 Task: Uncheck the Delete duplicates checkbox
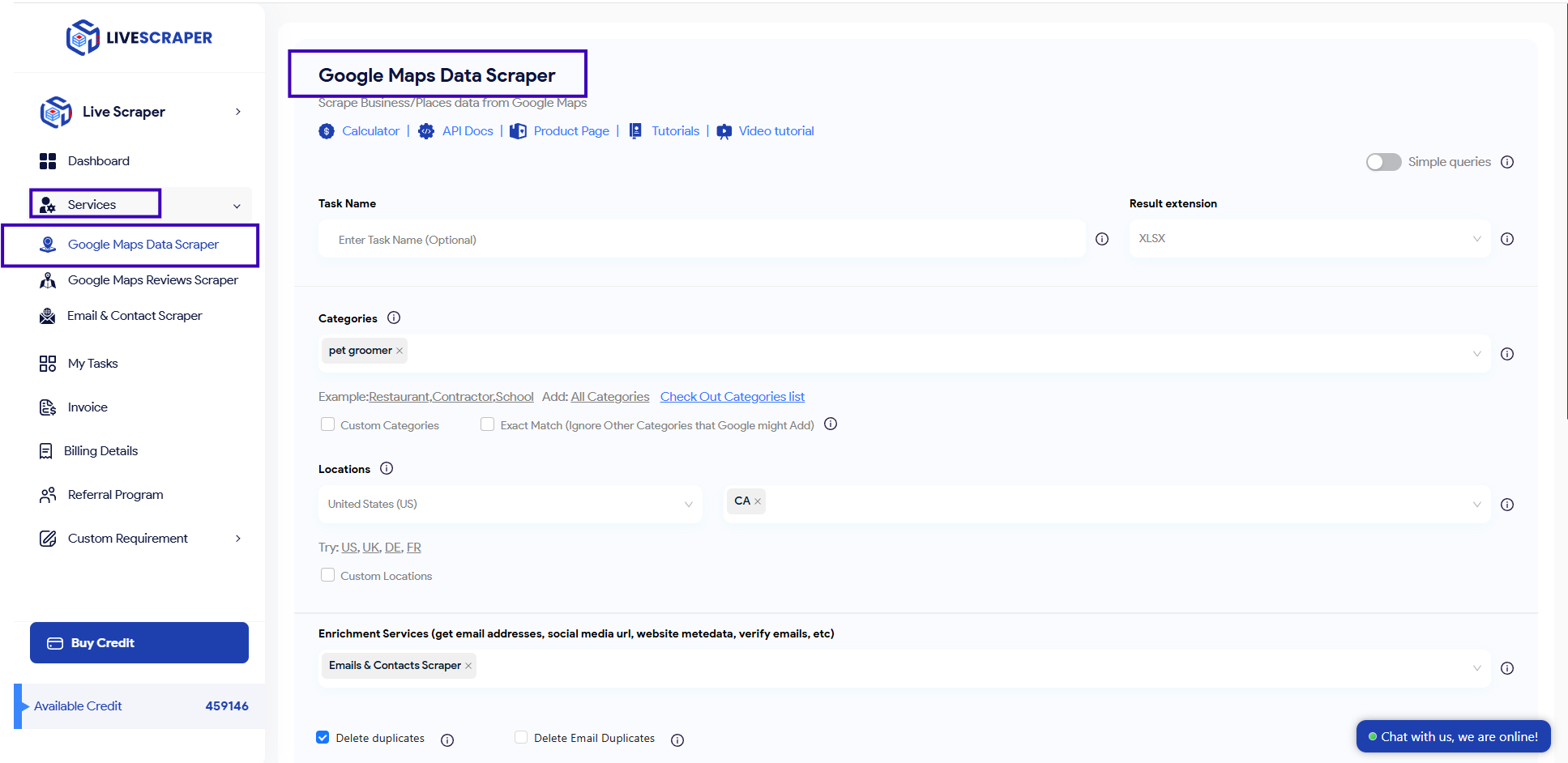click(x=323, y=737)
